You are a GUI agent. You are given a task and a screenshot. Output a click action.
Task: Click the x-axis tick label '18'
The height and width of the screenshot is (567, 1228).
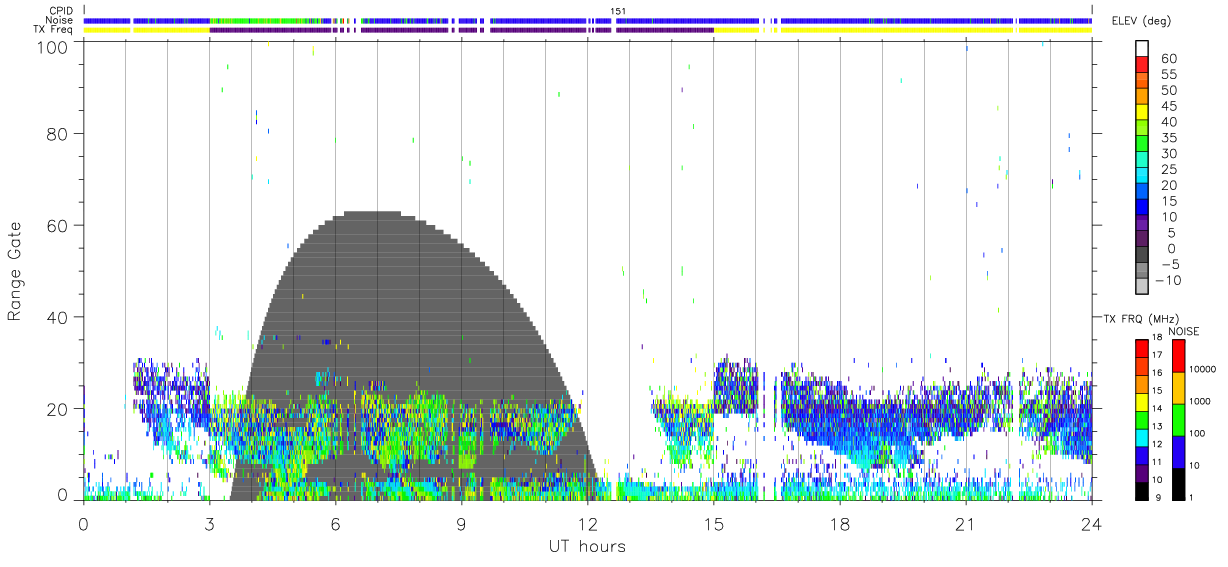840,523
